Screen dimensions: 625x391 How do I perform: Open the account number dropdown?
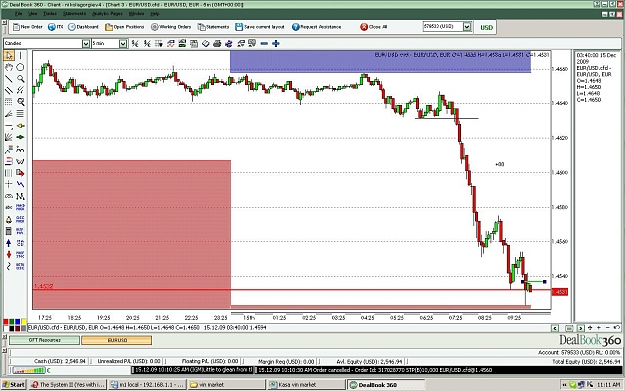point(467,27)
